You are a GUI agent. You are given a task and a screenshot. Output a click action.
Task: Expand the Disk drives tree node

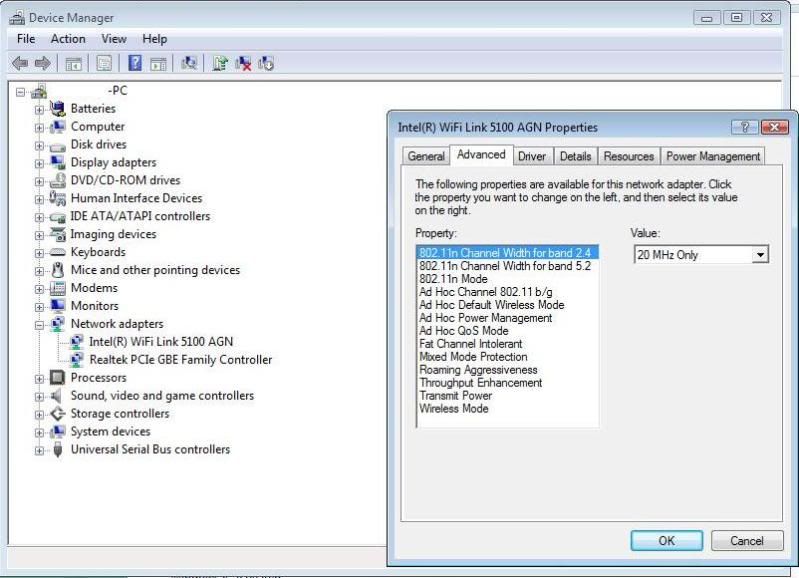point(39,145)
